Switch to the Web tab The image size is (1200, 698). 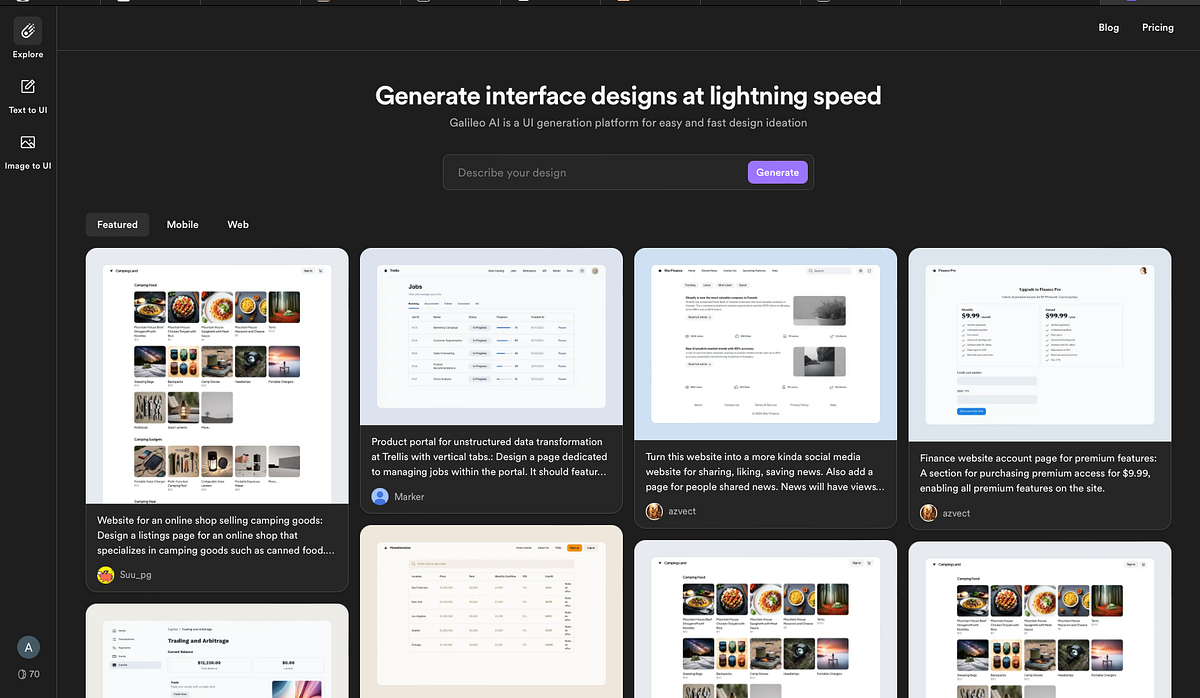[238, 224]
